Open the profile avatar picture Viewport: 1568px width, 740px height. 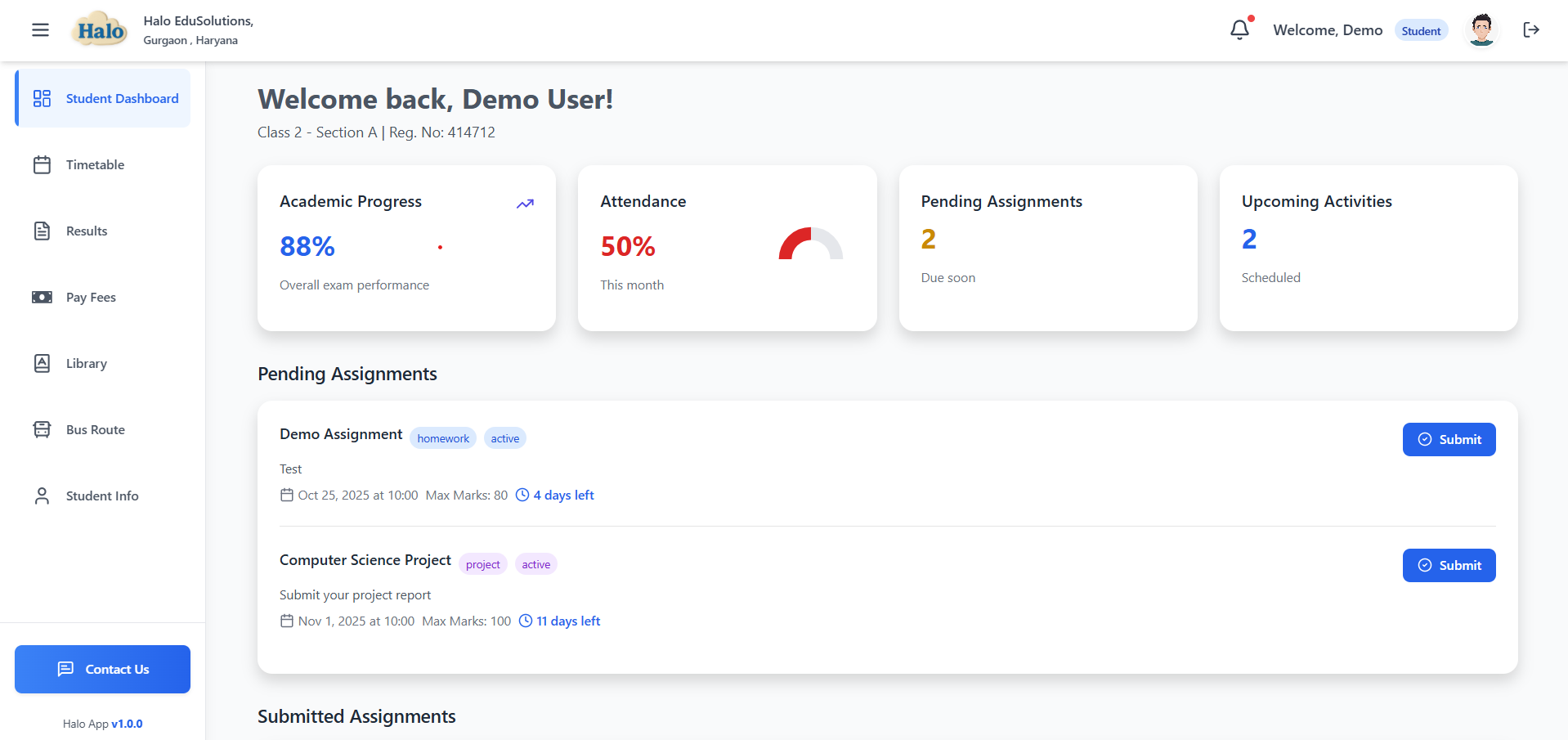click(x=1481, y=29)
